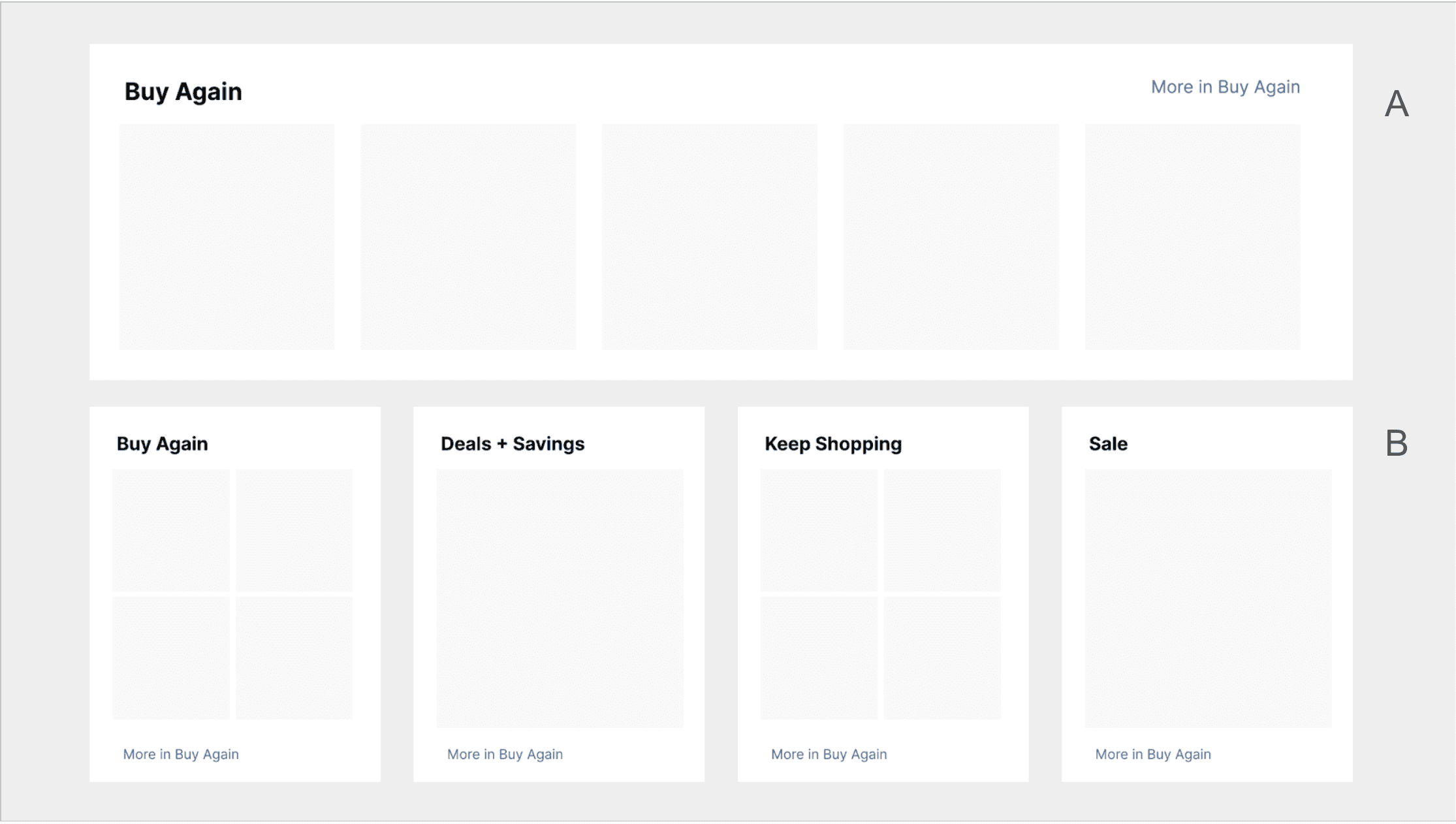Click the top-right More in Buy Again link
Viewport: 1456px width, 824px height.
pos(1225,87)
